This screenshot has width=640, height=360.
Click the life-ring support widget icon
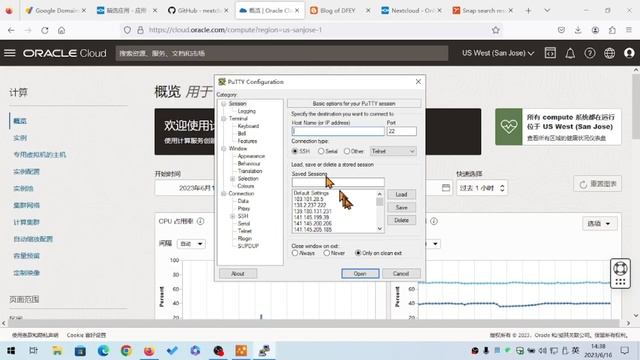pos(620,269)
